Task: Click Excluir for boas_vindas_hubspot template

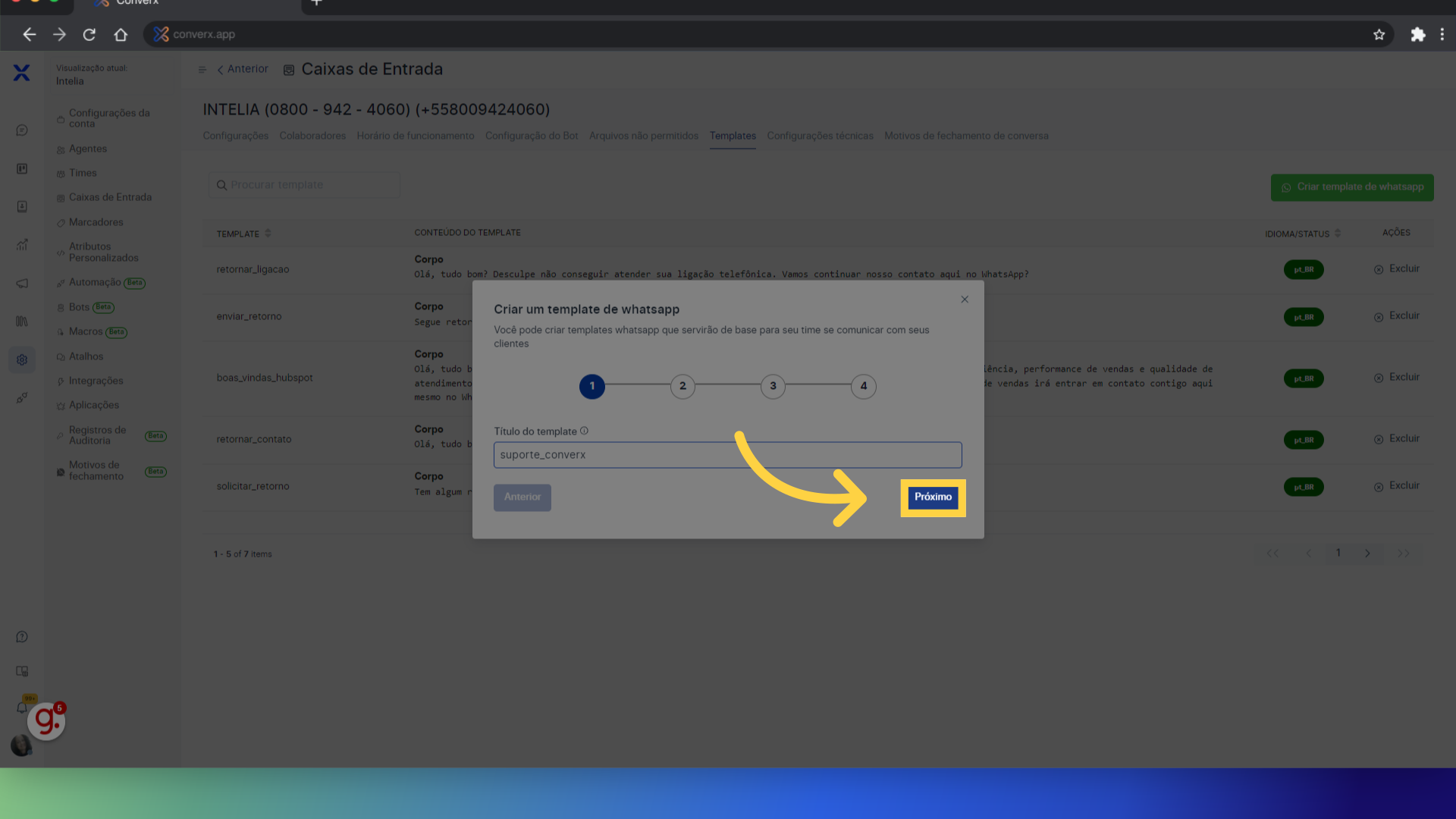Action: coord(1397,378)
